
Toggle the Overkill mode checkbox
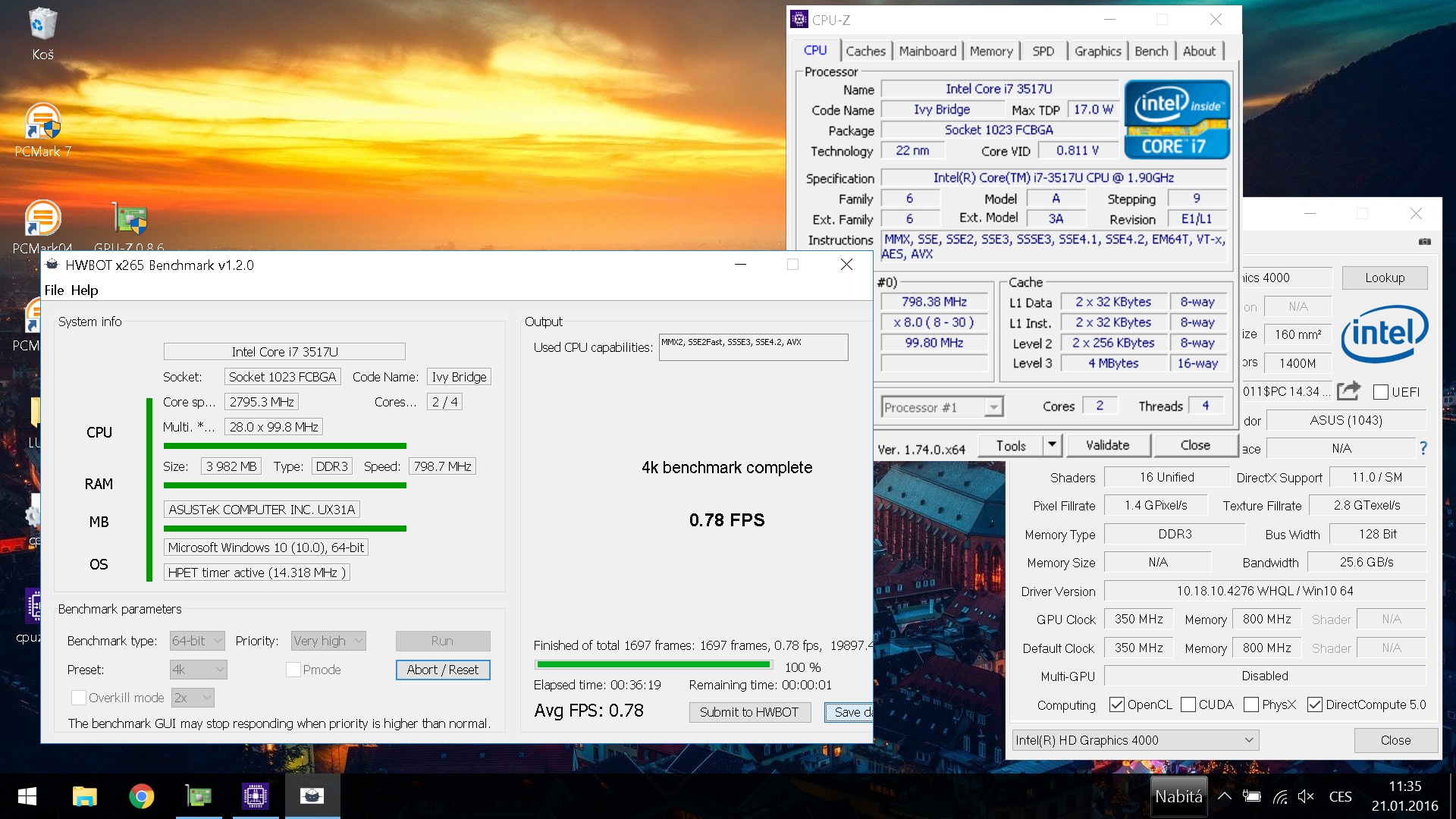point(78,698)
